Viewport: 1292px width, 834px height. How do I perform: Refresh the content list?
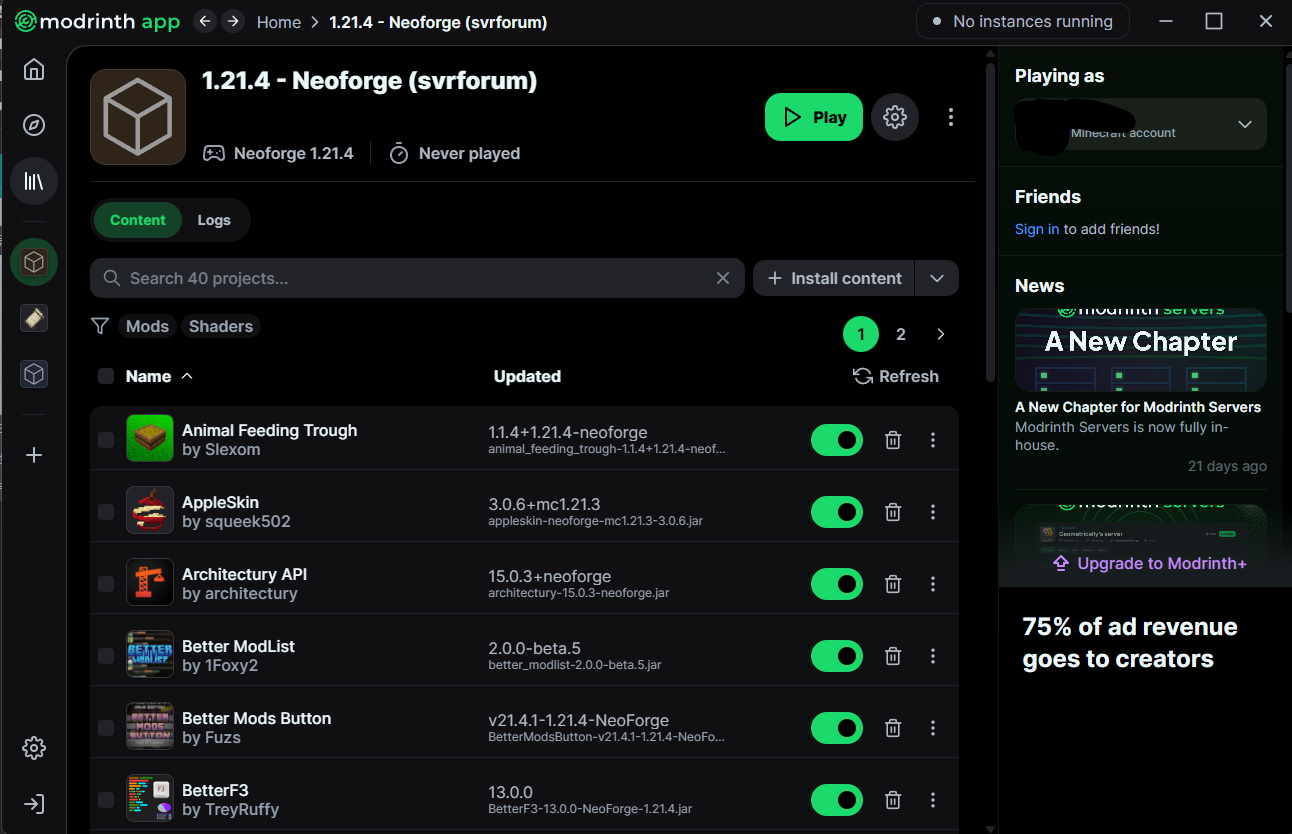pos(896,376)
